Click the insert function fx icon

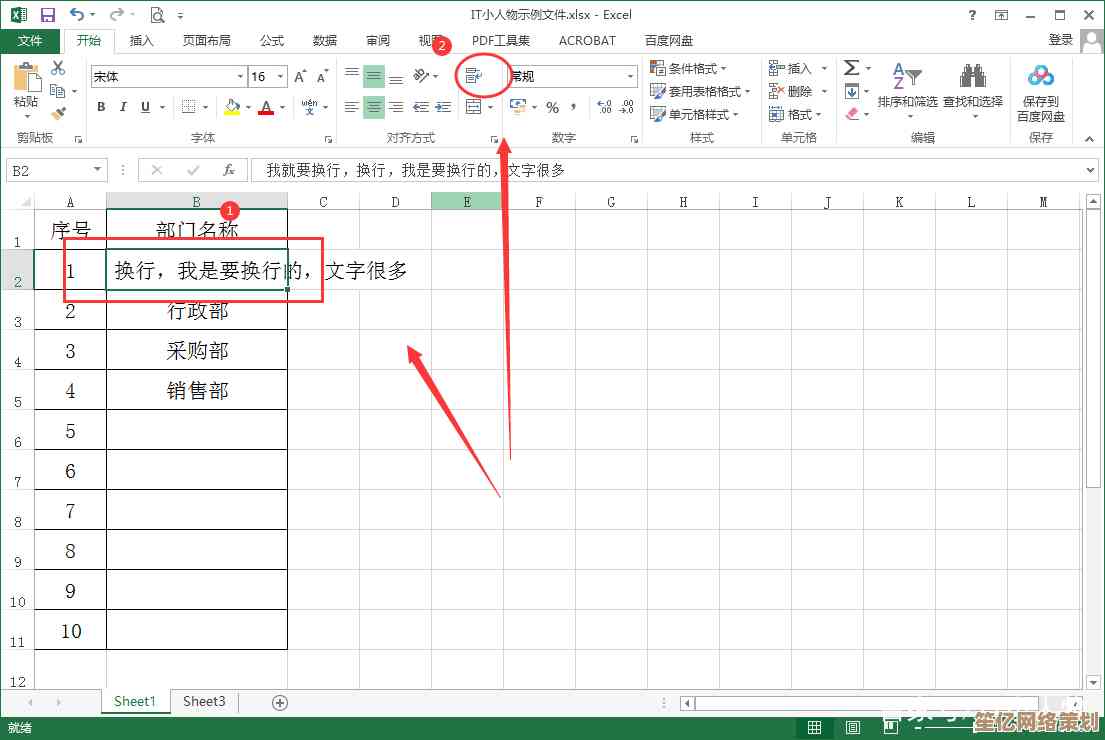229,171
